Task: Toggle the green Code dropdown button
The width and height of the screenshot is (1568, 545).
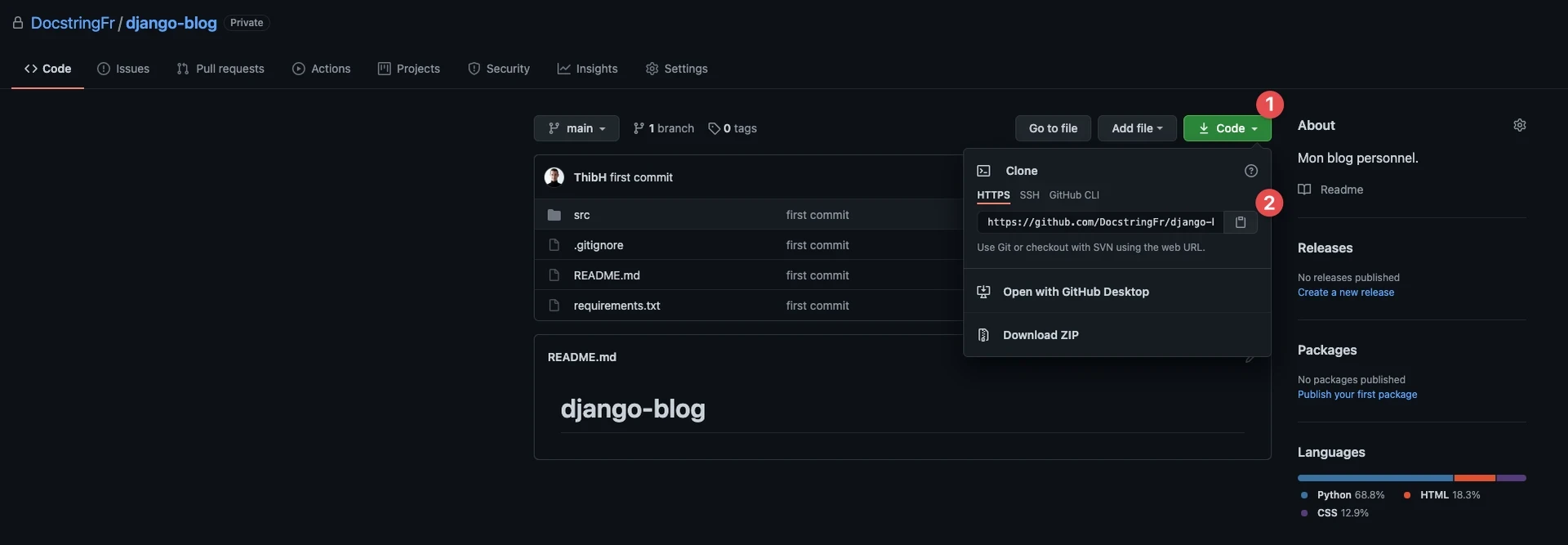Action: [1227, 128]
